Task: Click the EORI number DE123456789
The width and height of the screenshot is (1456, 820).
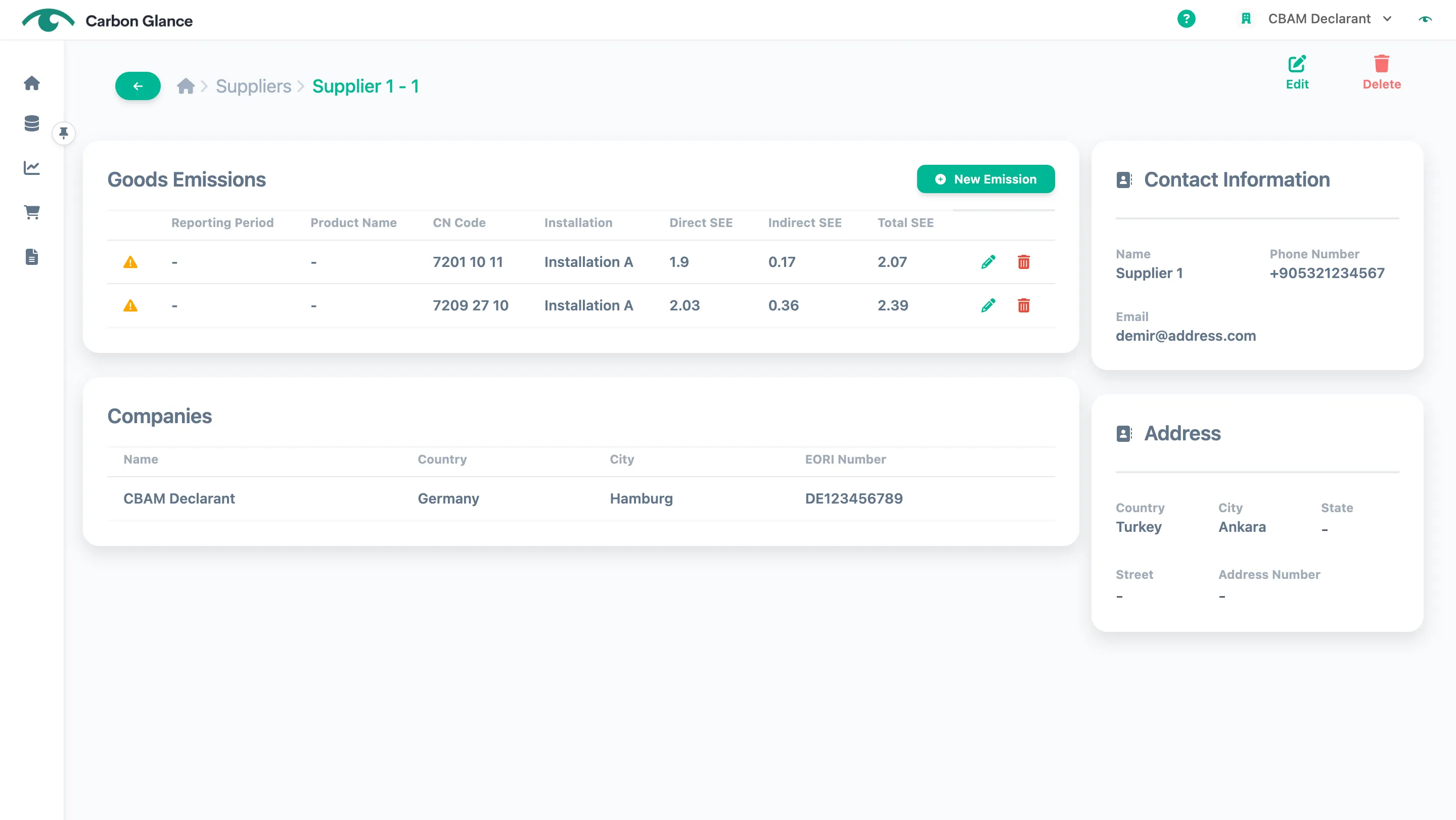Action: pos(853,498)
